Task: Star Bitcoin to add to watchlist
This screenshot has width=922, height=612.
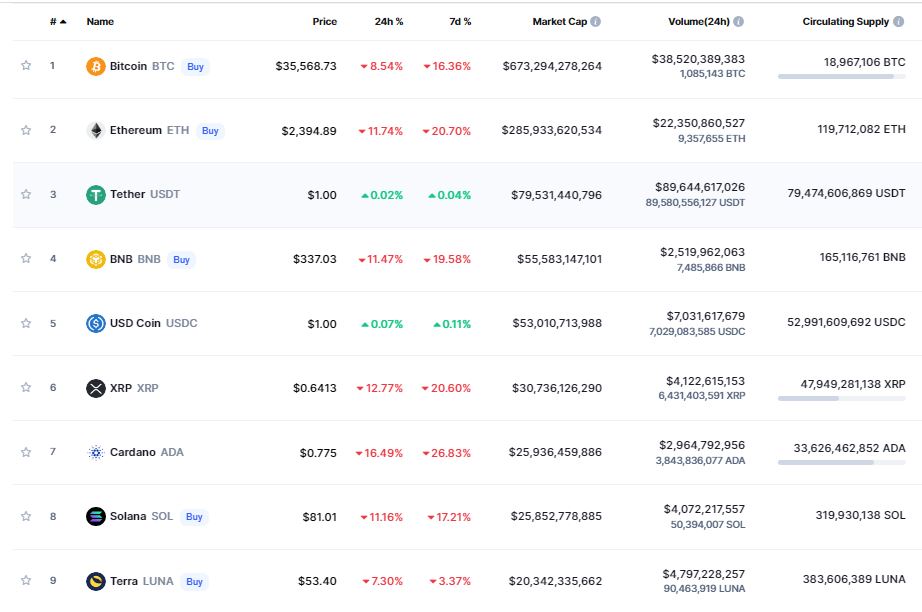Action: tap(26, 66)
